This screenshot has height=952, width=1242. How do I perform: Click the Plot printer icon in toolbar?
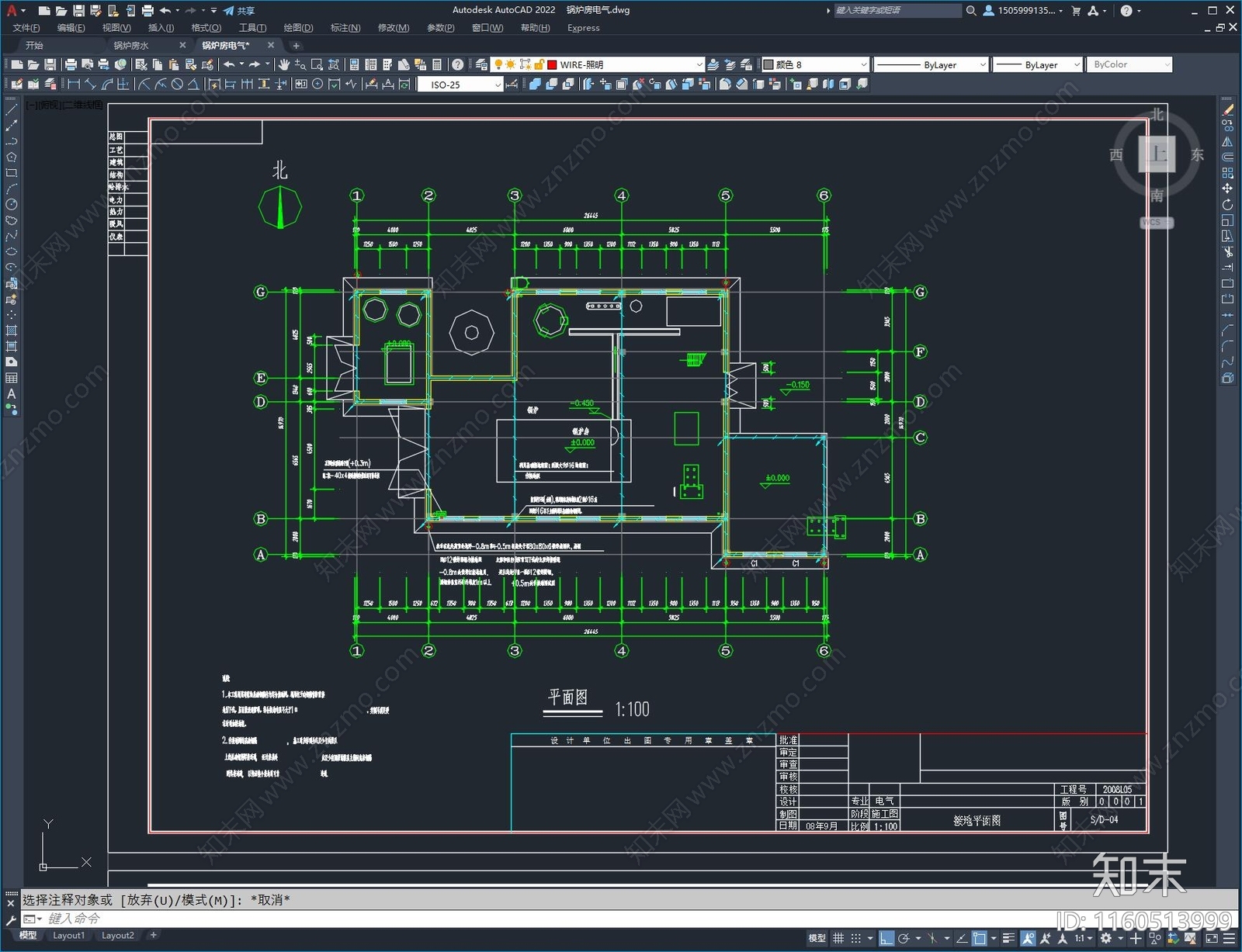click(x=71, y=64)
